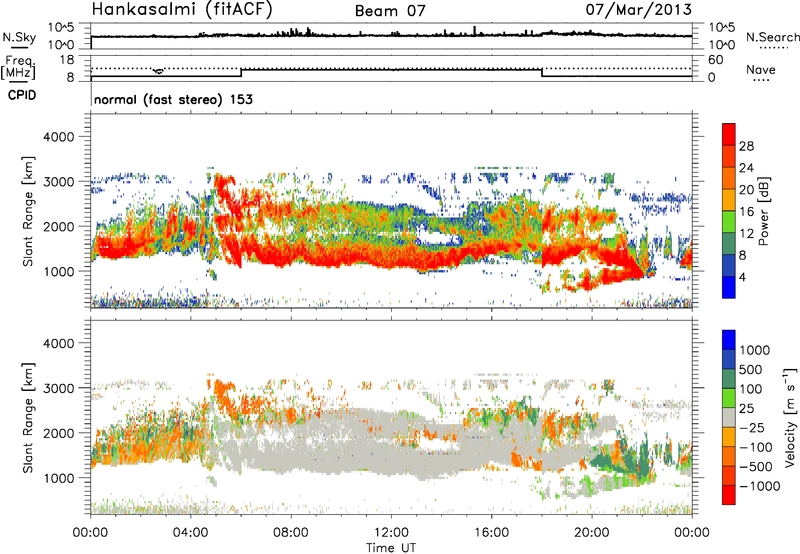Click the 'N.Sky' legend label
The width and height of the screenshot is (800, 554).
[19, 37]
